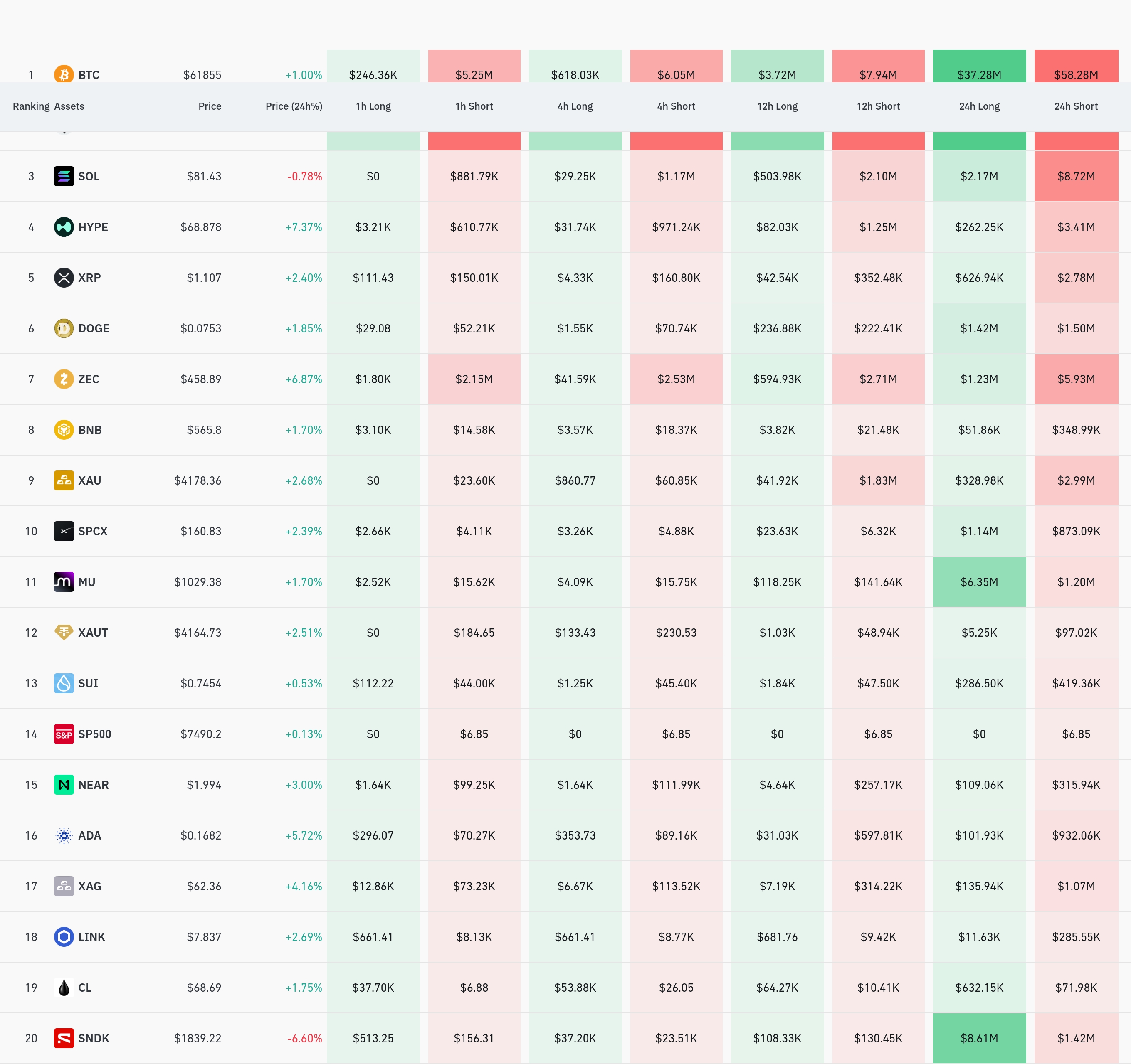Sort by 24h Short column header
This screenshot has height=1064, width=1131.
[1076, 106]
